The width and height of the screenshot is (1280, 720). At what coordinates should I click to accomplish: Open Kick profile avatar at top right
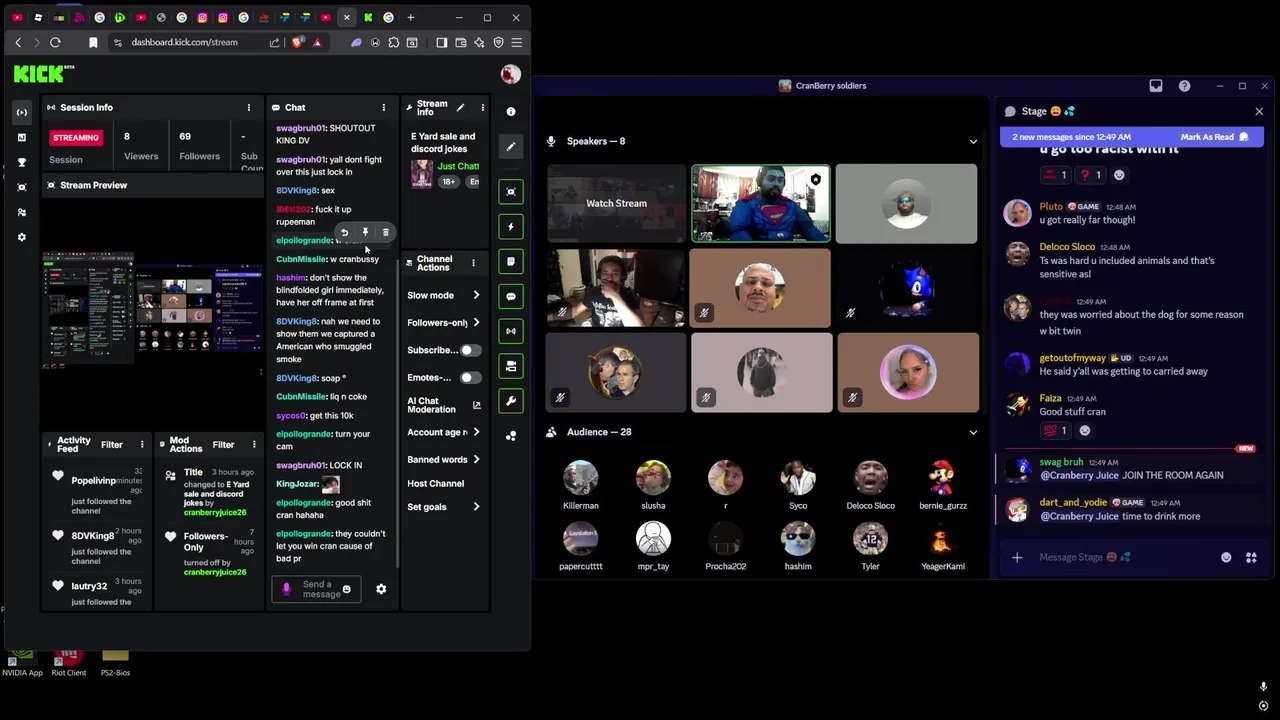point(511,74)
